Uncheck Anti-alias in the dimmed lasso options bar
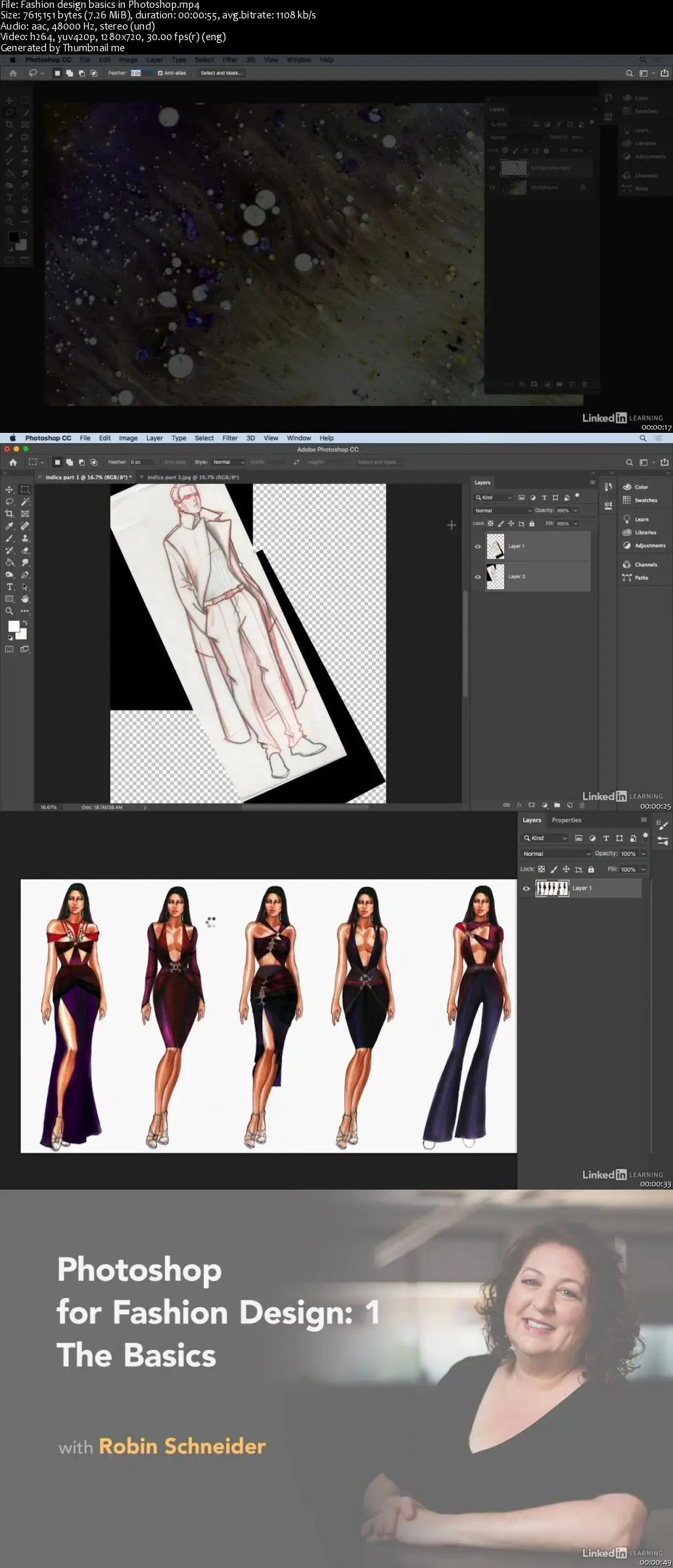673x1568 pixels. [160, 73]
